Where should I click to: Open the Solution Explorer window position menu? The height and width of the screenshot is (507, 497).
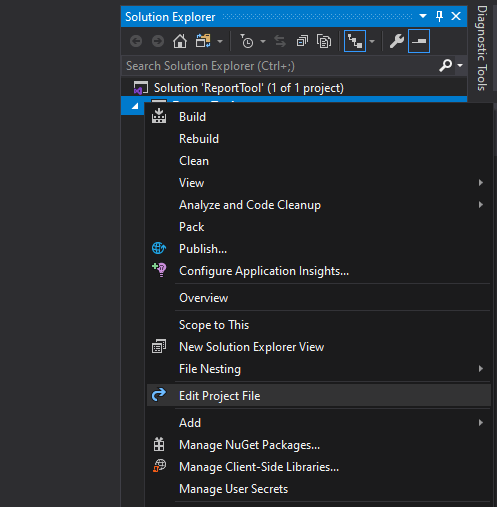[423, 16]
